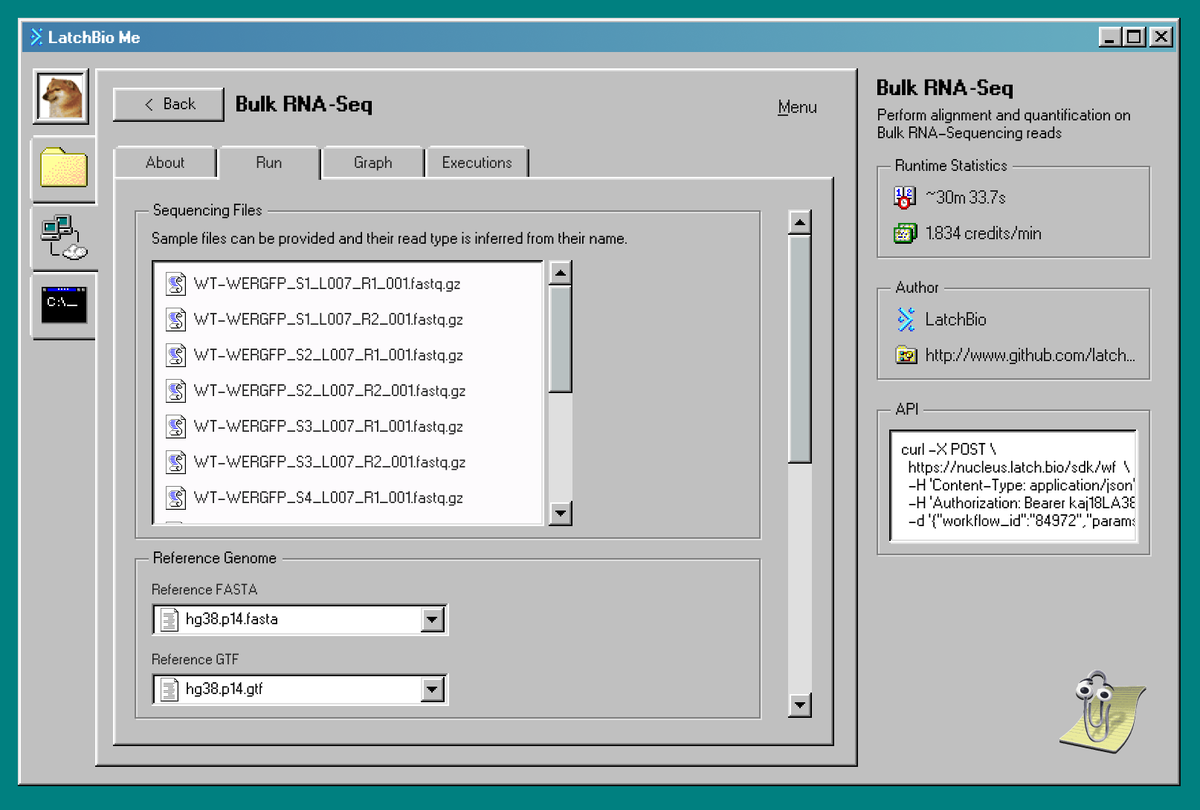Click main panel scroll down arrow
This screenshot has width=1200, height=810.
[799, 705]
